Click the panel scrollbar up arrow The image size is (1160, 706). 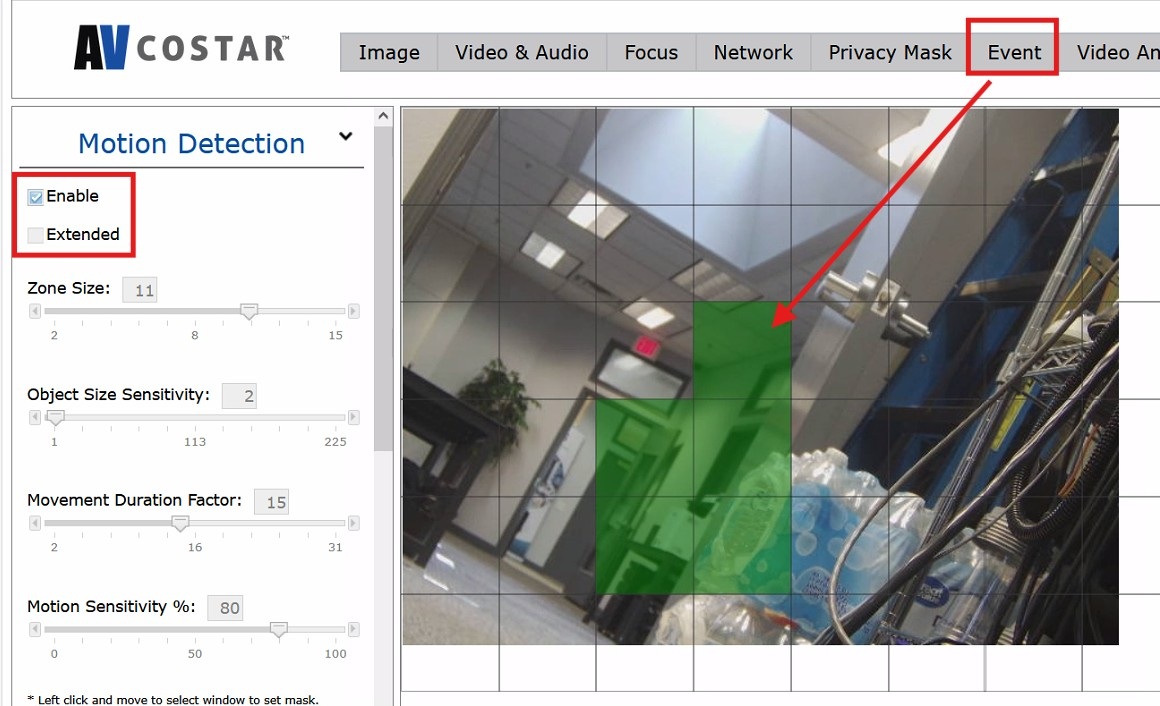(x=383, y=116)
